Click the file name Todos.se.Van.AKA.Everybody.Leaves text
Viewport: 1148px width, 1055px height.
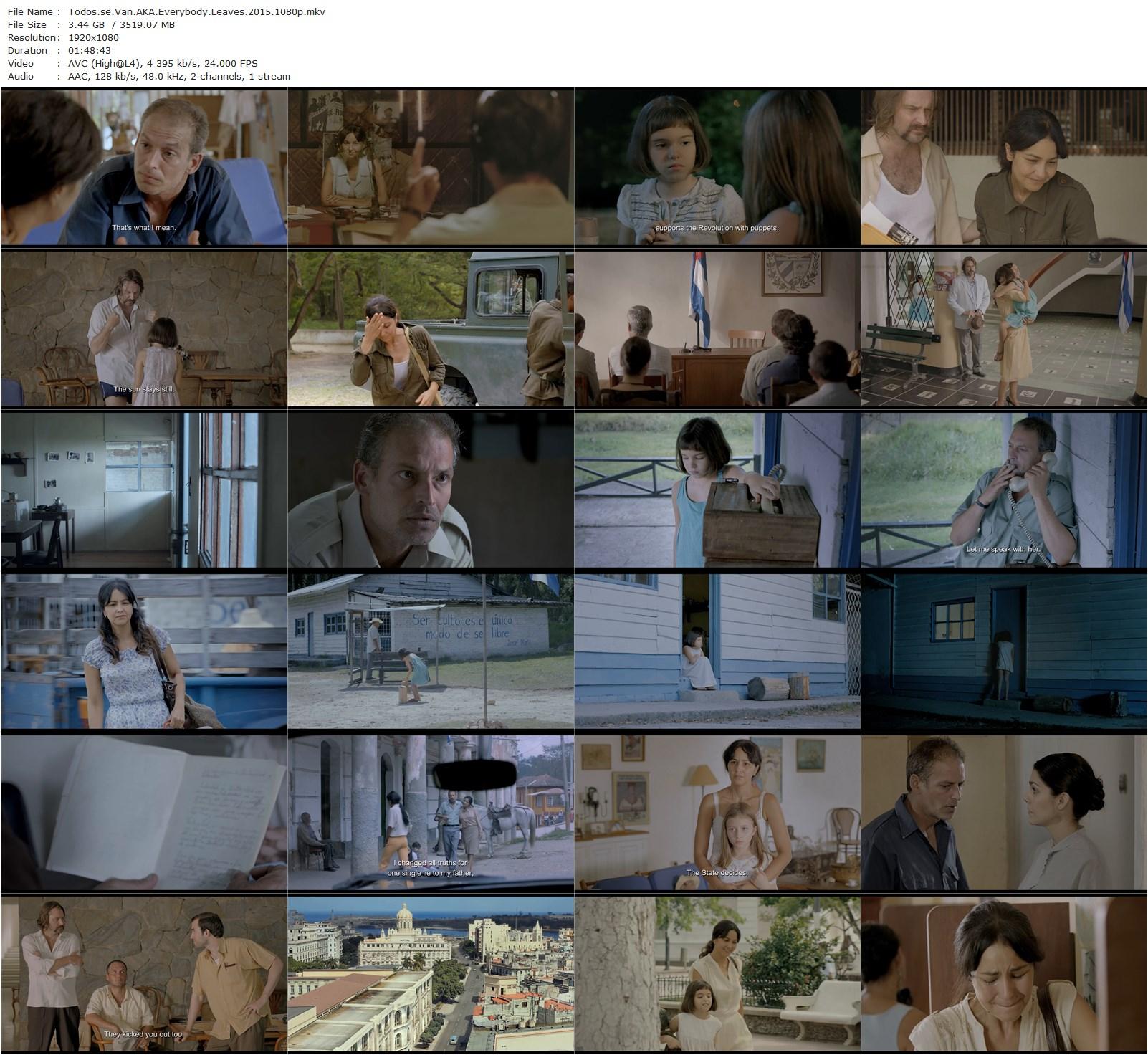tap(196, 11)
